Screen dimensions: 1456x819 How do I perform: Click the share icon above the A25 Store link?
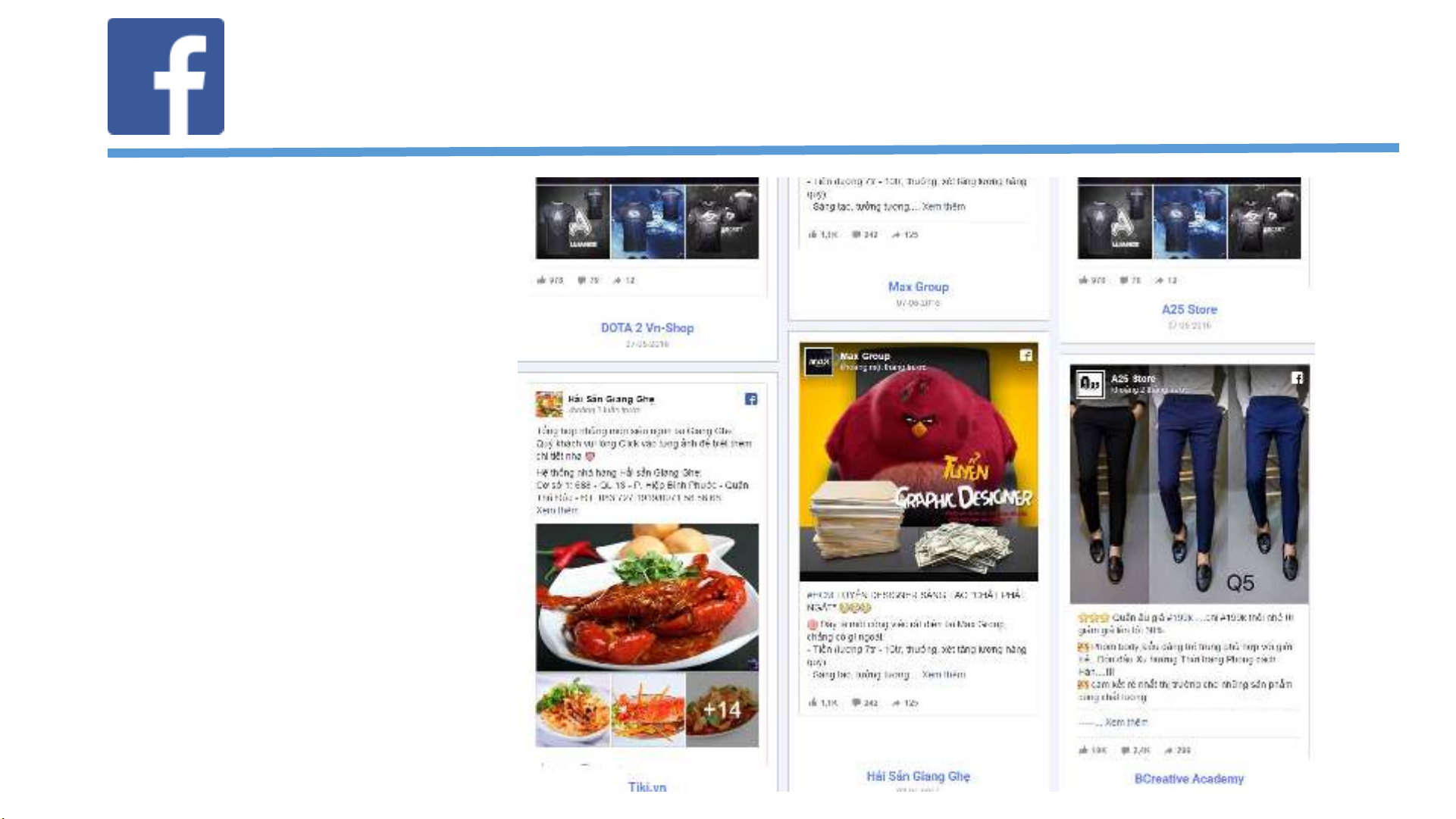pyautogui.click(x=1160, y=280)
